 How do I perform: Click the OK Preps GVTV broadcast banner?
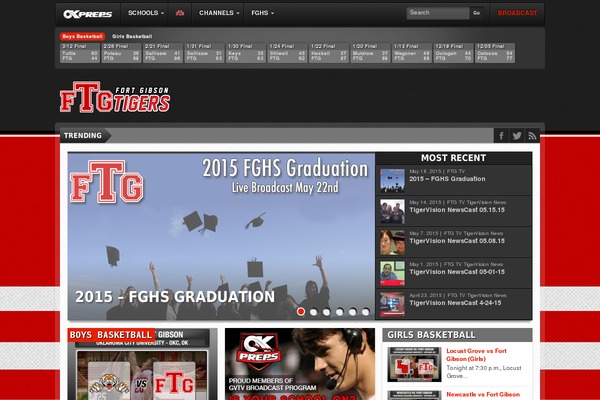tap(300, 364)
